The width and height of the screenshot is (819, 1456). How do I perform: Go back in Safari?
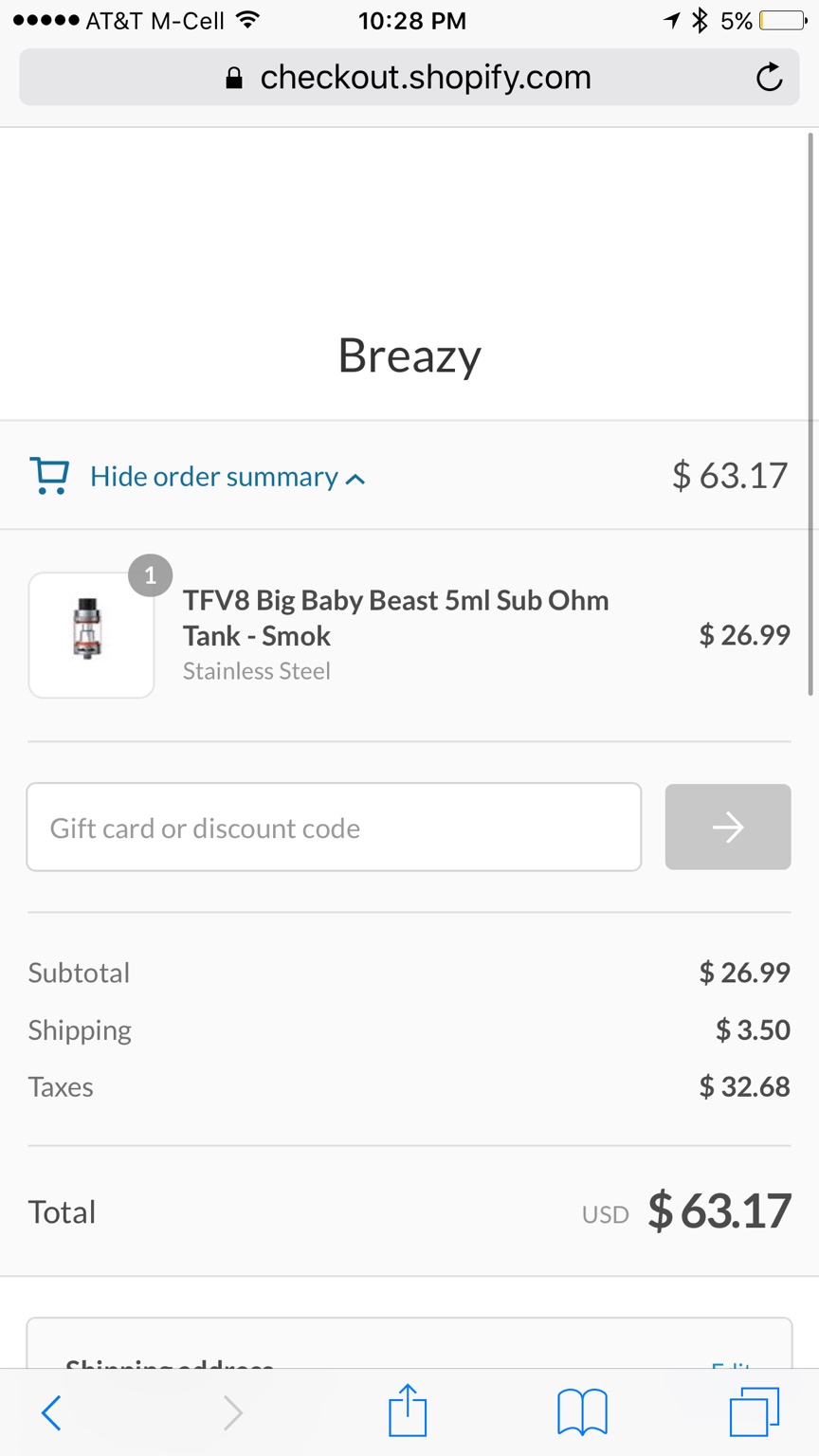(x=52, y=1412)
